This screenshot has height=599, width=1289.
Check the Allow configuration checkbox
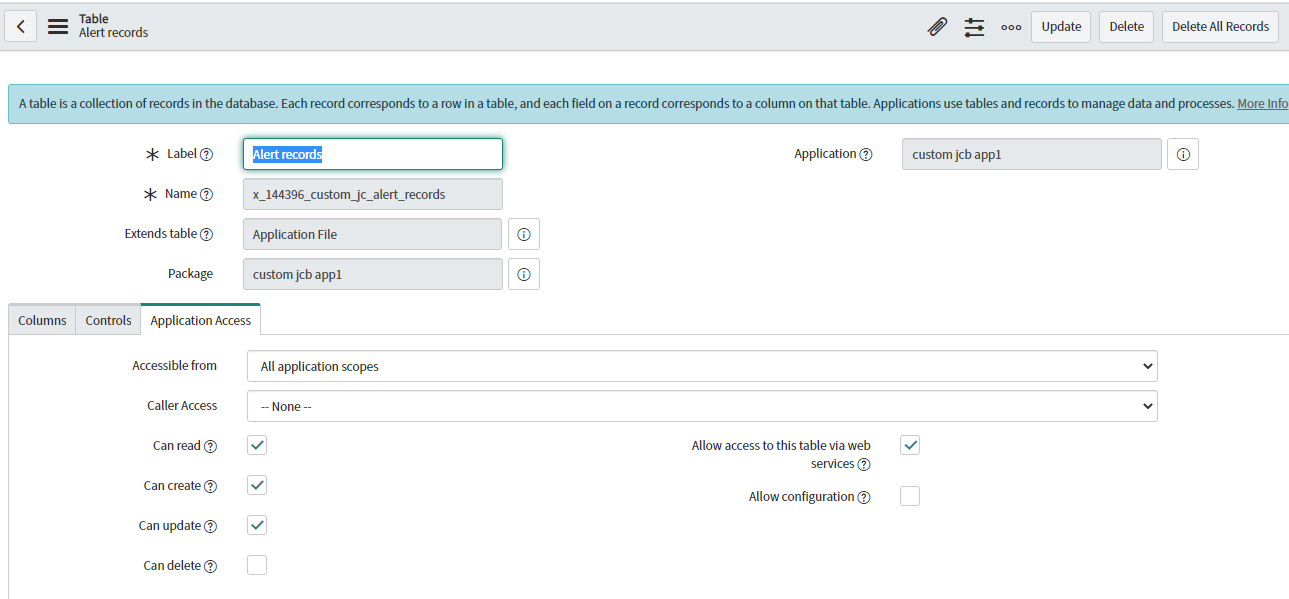pyautogui.click(x=910, y=496)
